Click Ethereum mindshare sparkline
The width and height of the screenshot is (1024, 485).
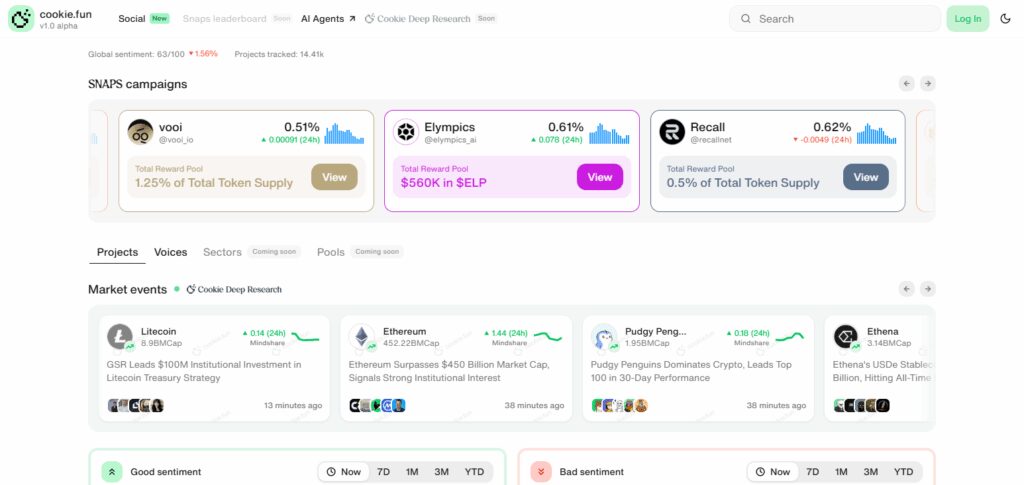pos(548,337)
